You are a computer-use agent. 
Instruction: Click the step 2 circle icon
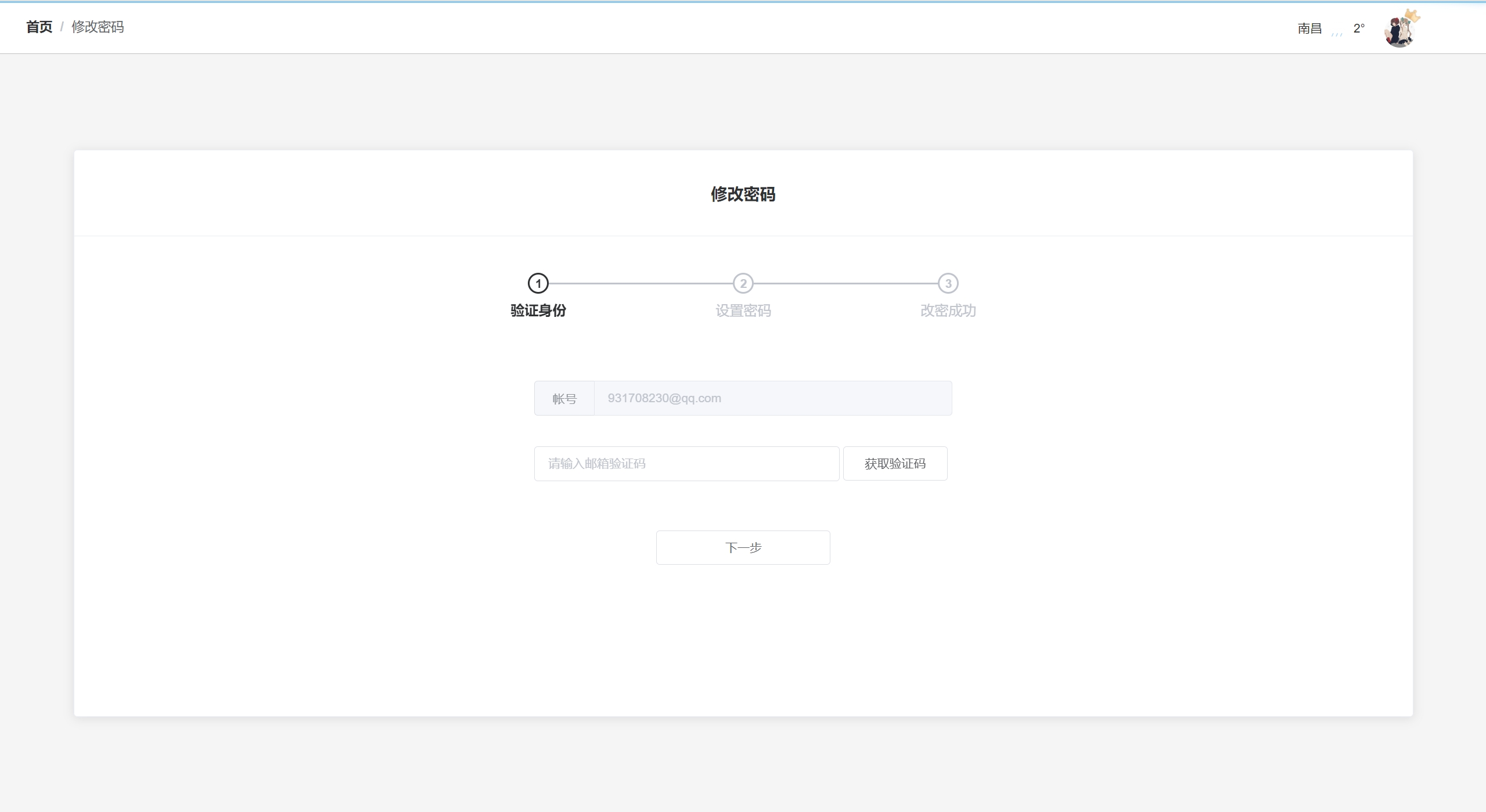click(x=743, y=283)
